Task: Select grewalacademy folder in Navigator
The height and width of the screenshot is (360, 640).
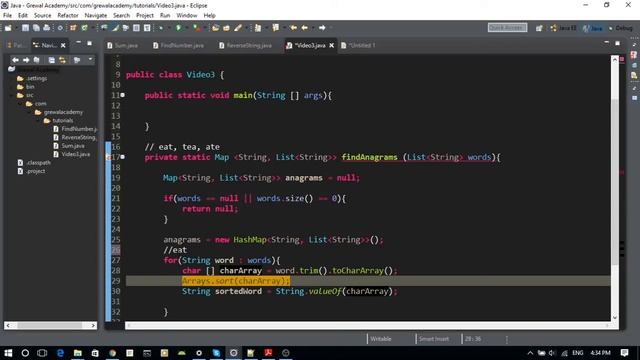Action: [x=58, y=112]
